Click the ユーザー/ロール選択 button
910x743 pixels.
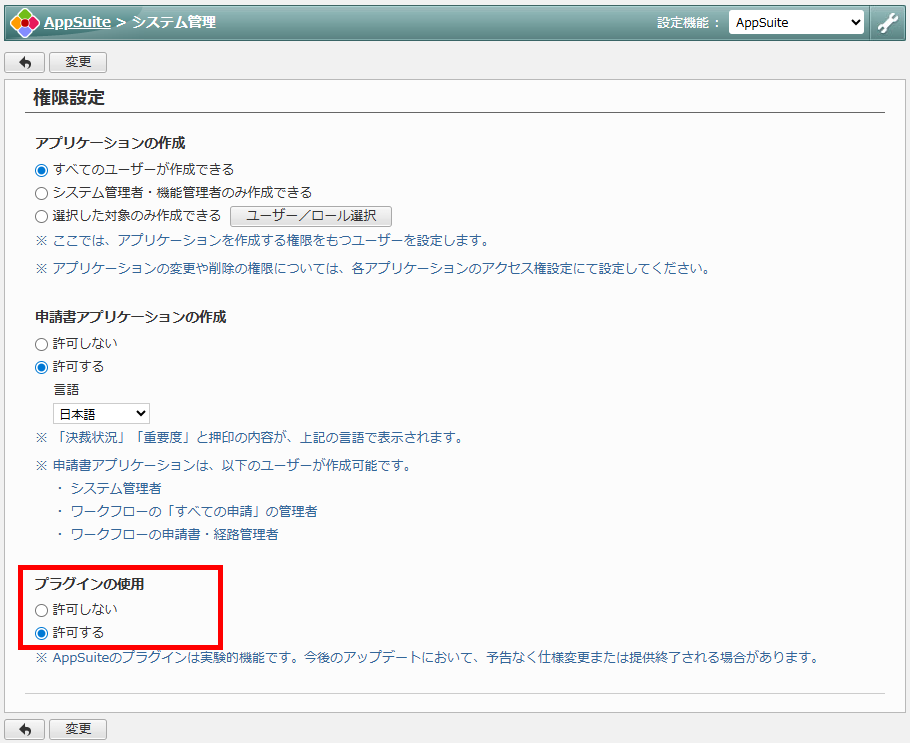(311, 216)
